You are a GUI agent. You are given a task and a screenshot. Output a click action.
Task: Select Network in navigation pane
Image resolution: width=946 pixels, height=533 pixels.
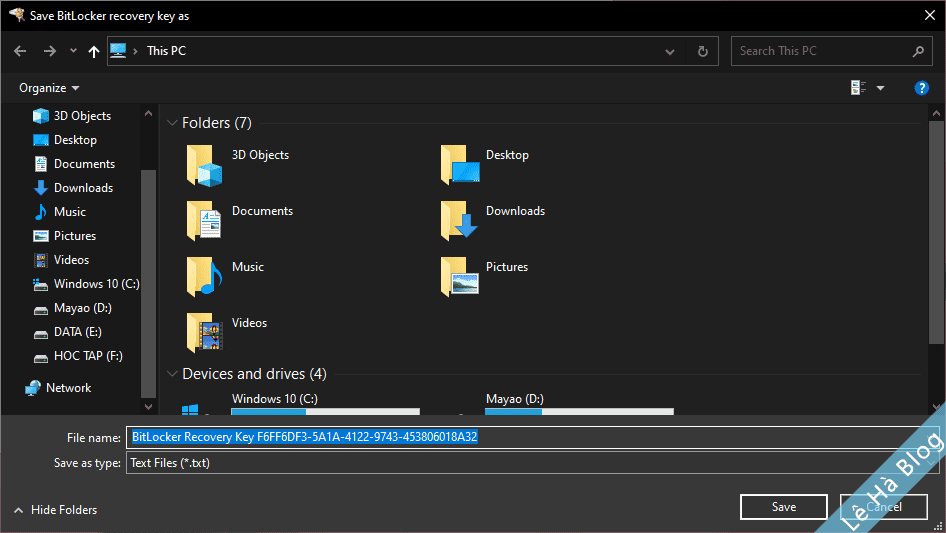[58, 388]
